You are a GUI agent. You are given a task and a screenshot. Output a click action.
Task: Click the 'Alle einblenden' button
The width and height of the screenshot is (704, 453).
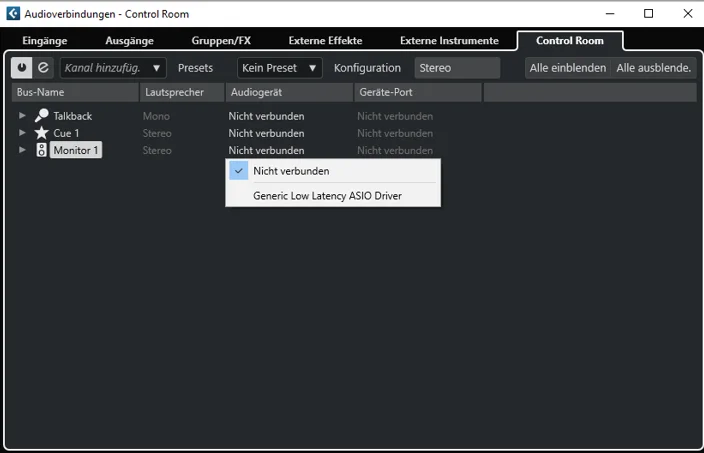(568, 68)
